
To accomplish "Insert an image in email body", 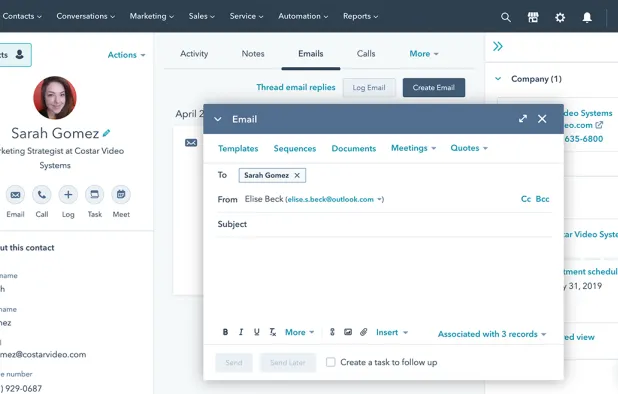I will pos(348,332).
